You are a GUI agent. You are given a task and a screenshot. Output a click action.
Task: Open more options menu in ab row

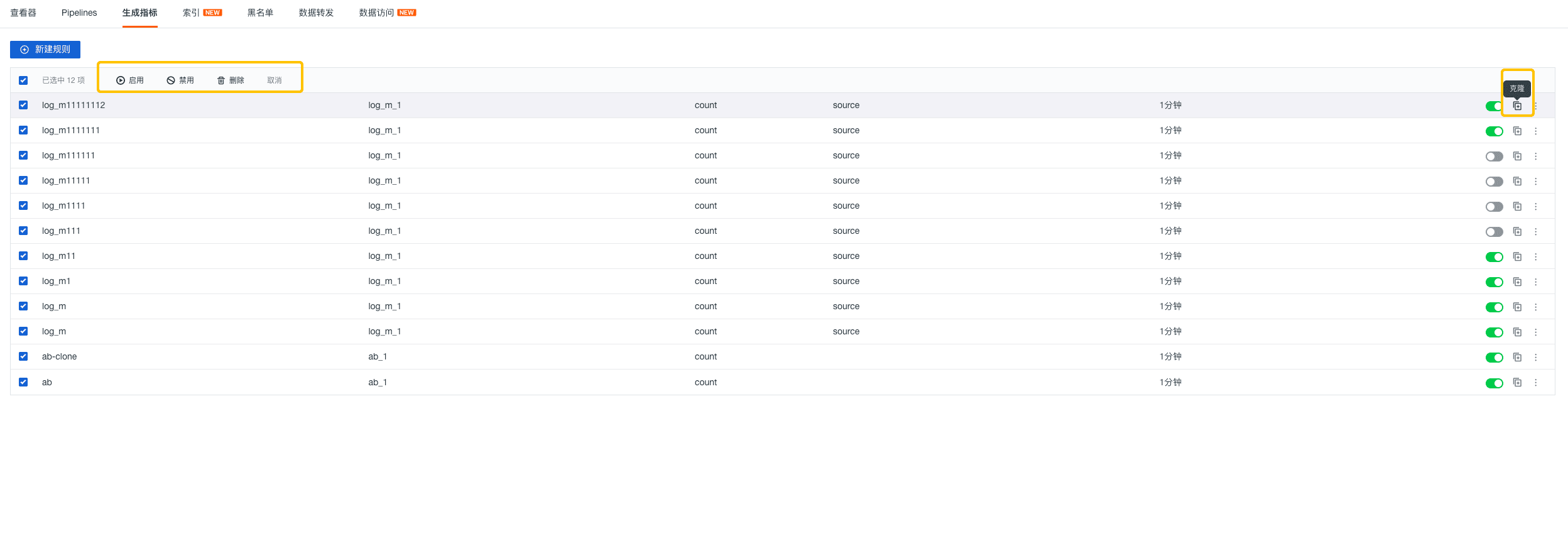point(1536,382)
